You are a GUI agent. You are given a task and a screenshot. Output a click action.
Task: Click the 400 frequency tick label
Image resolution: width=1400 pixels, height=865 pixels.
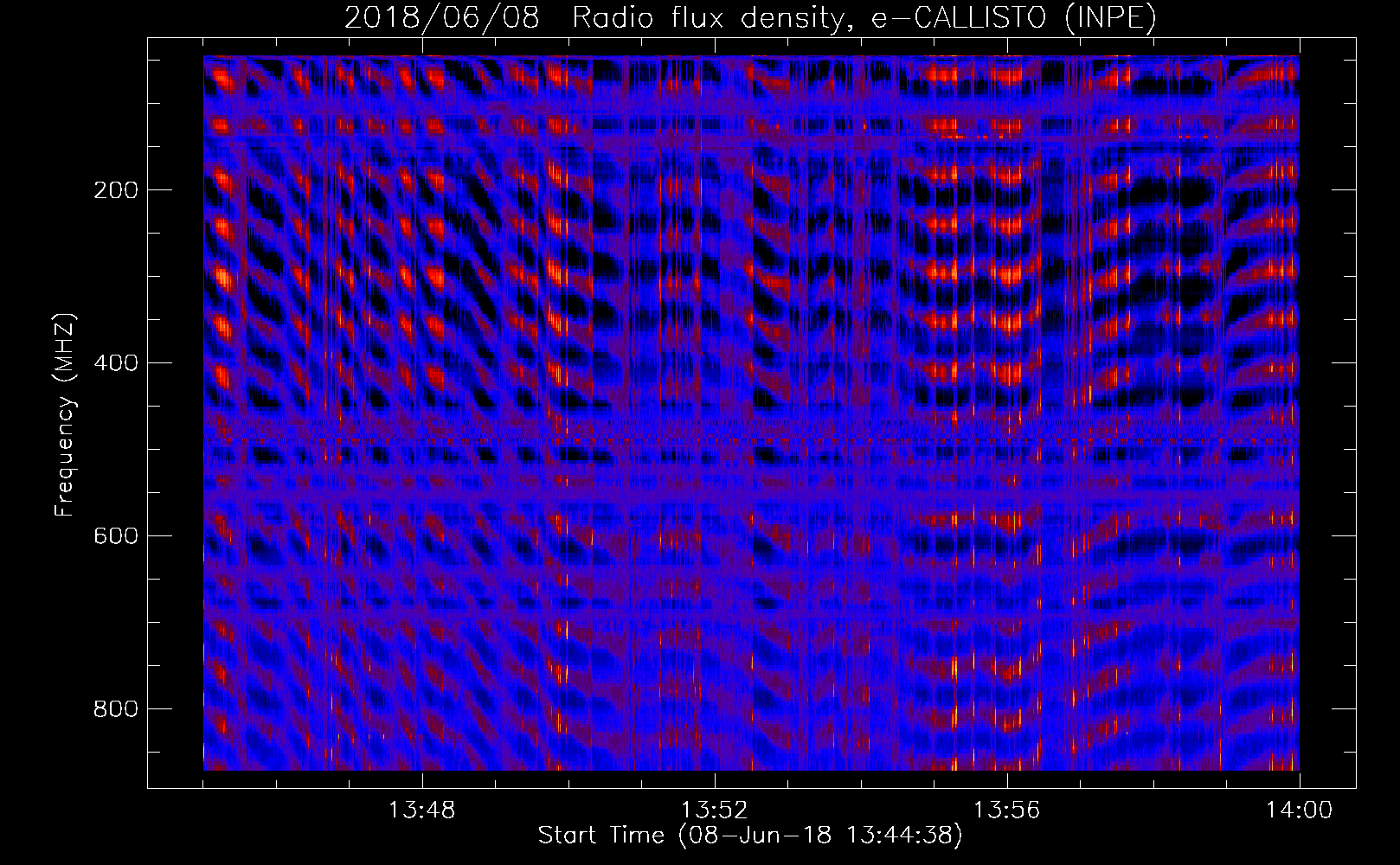point(115,363)
